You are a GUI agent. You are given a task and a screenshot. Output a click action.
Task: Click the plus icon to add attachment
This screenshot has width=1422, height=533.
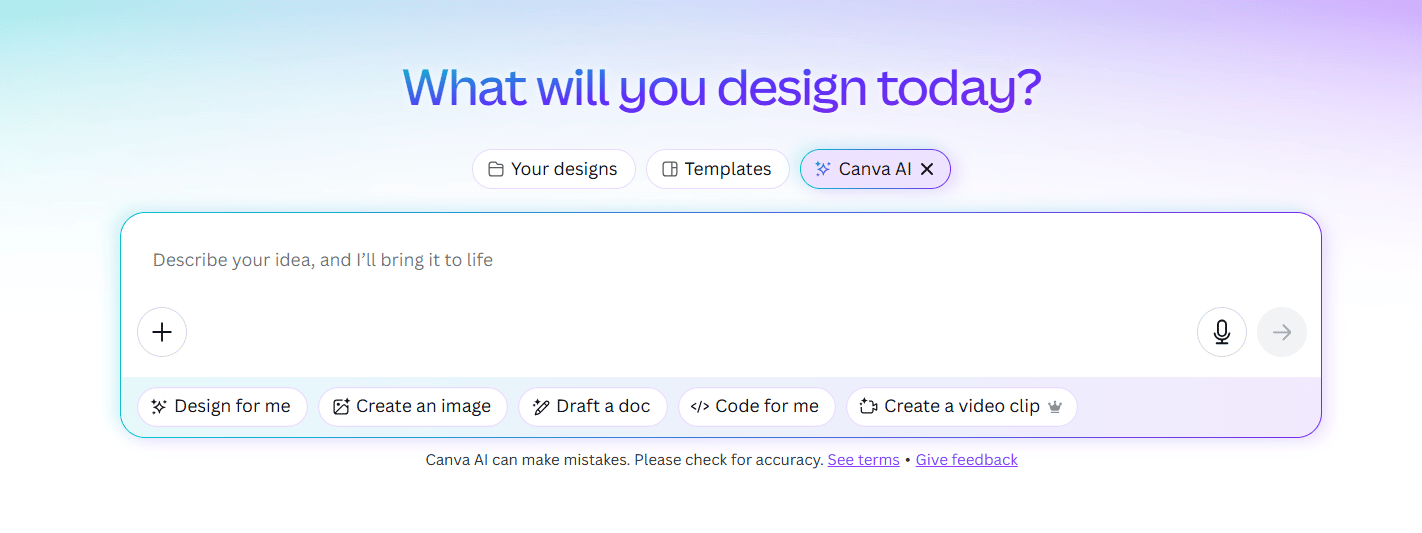click(x=162, y=332)
